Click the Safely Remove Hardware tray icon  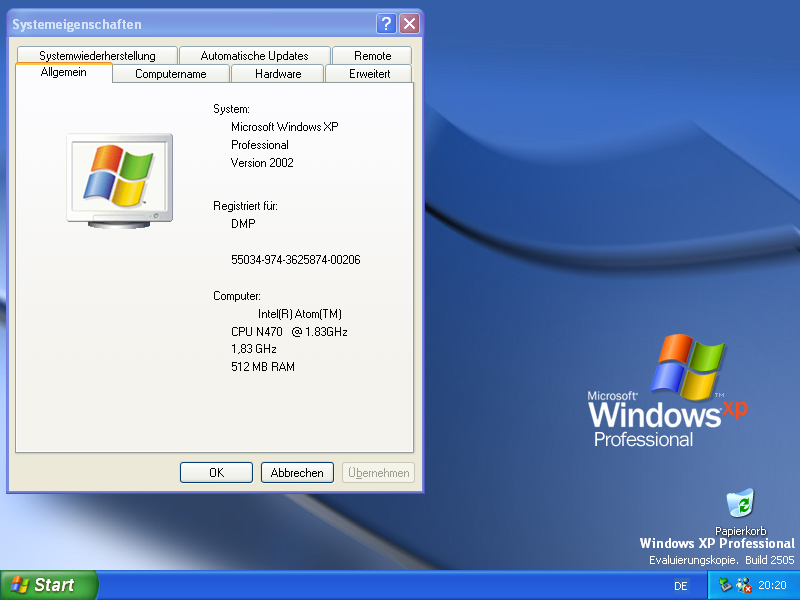(725, 584)
